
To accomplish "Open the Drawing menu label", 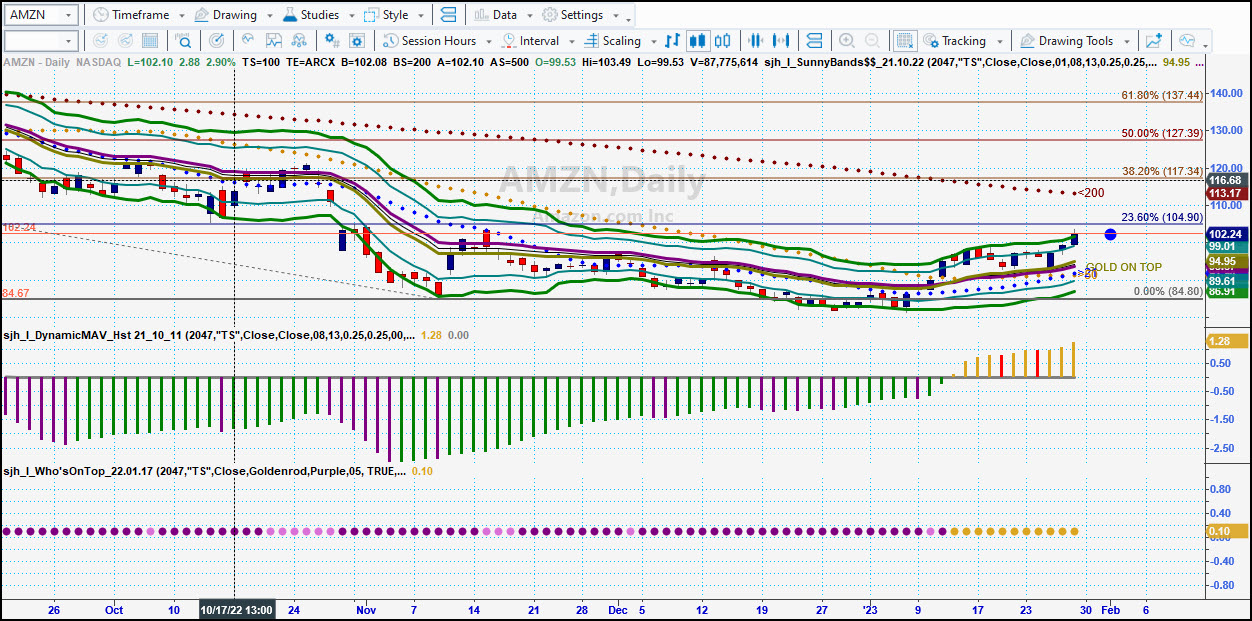I will (x=235, y=15).
